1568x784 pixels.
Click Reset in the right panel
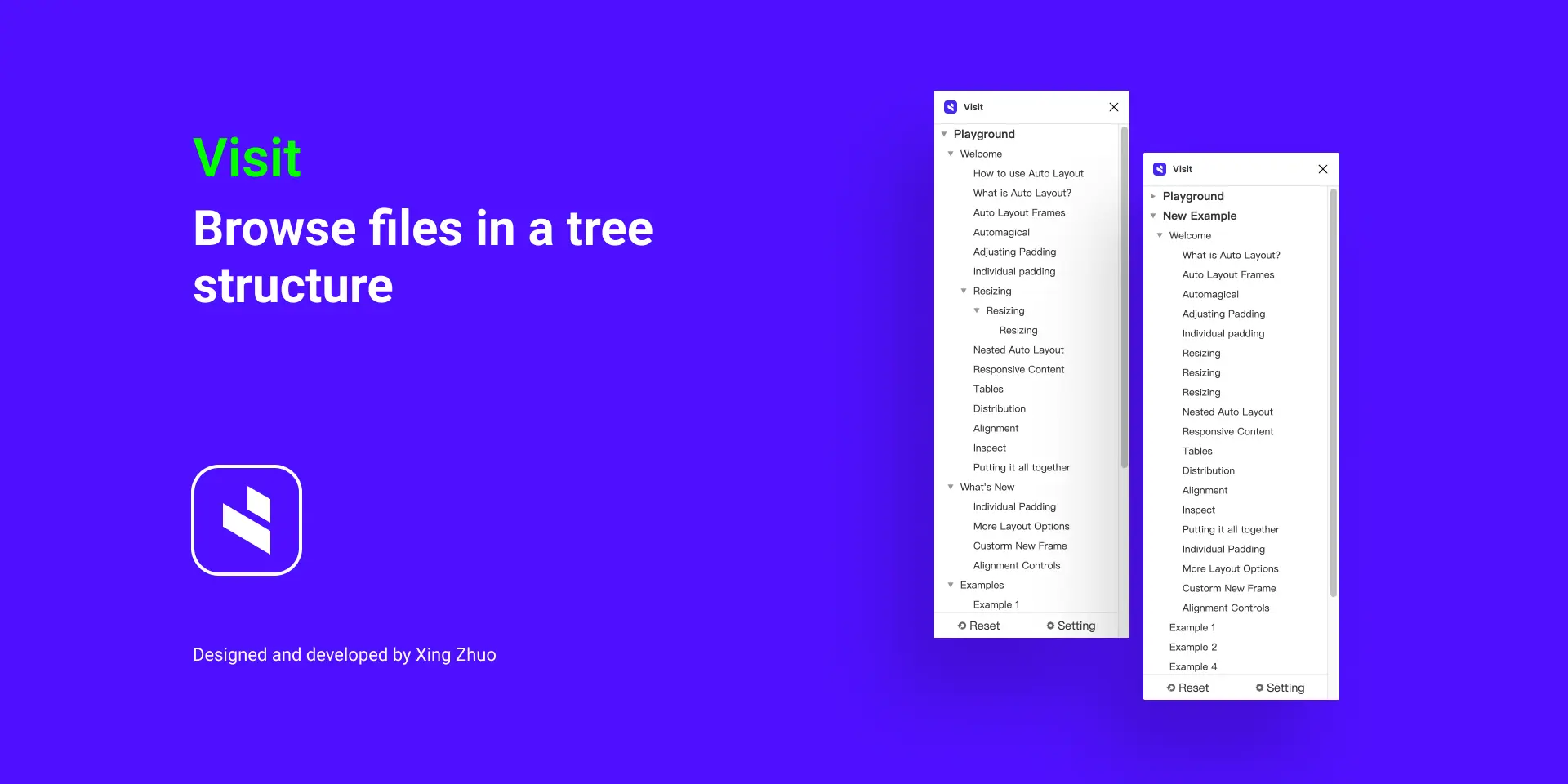tap(1187, 688)
